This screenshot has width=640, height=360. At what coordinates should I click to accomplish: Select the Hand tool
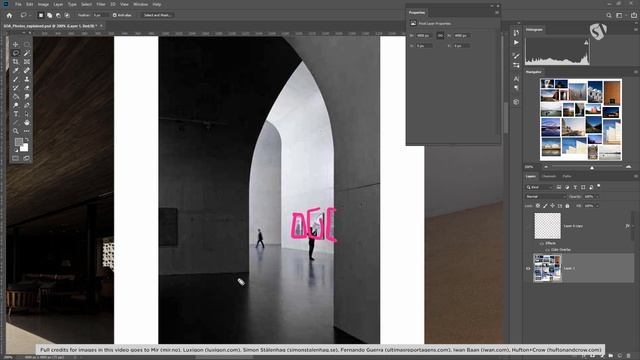pos(27,122)
